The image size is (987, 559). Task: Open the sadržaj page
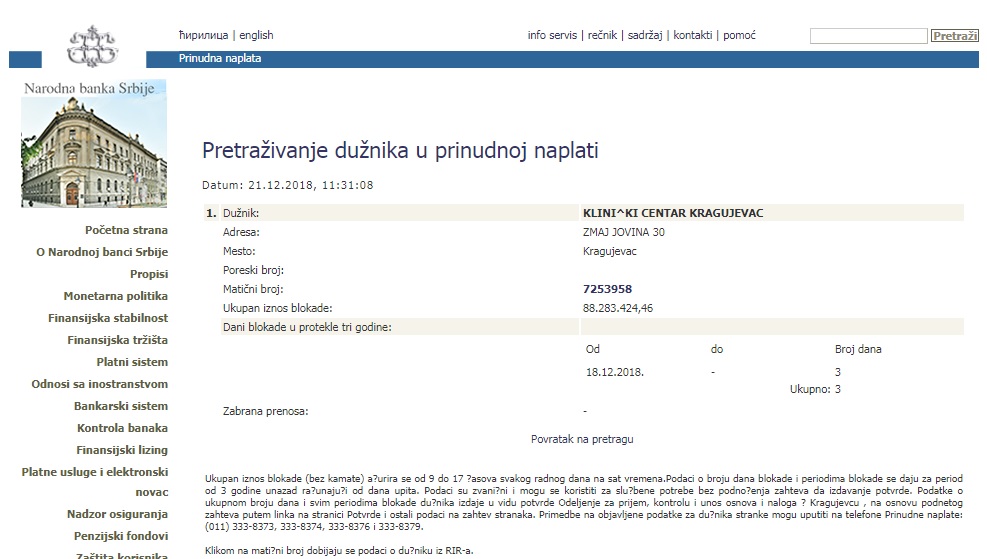pos(645,35)
